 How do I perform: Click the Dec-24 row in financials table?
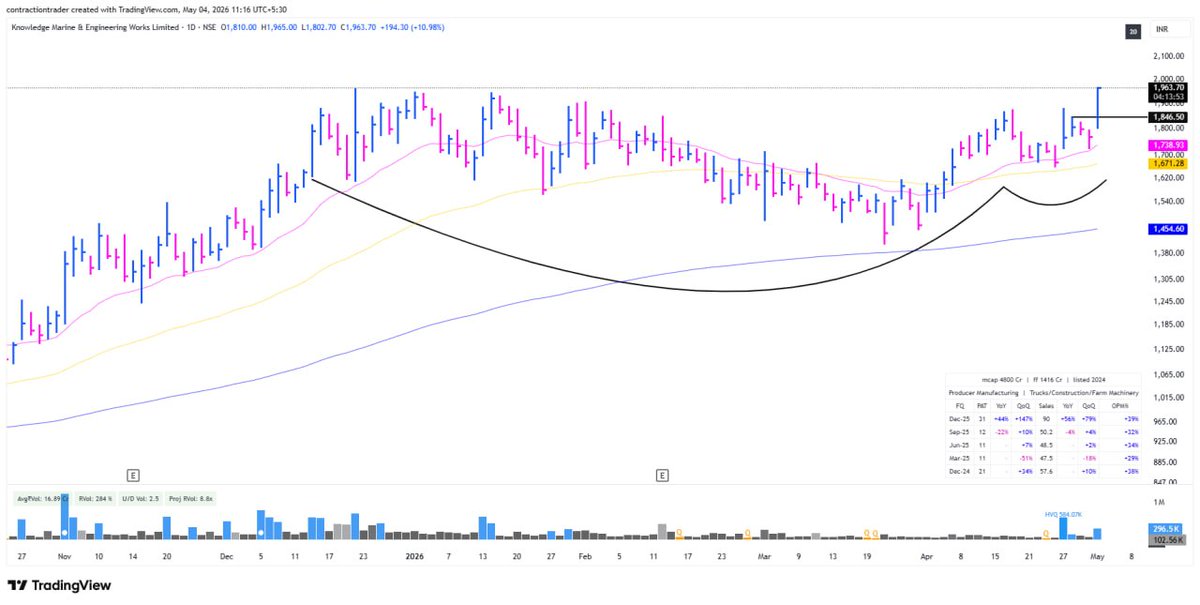[1044, 472]
